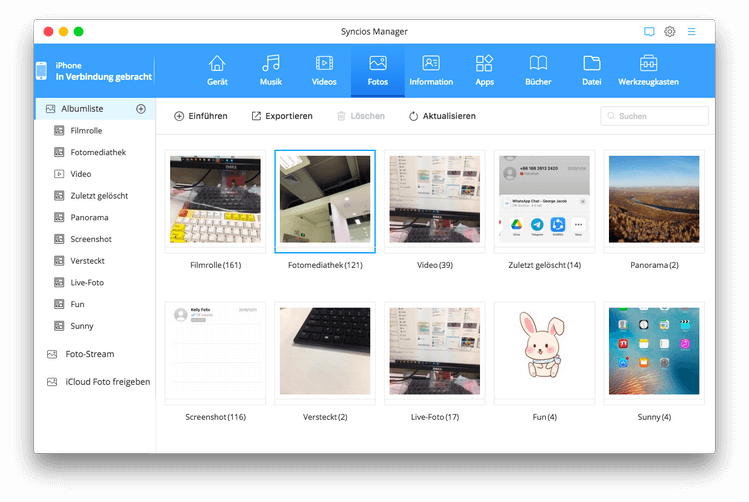The height and width of the screenshot is (502, 749).
Task: Click the Exportieren button
Action: (281, 116)
